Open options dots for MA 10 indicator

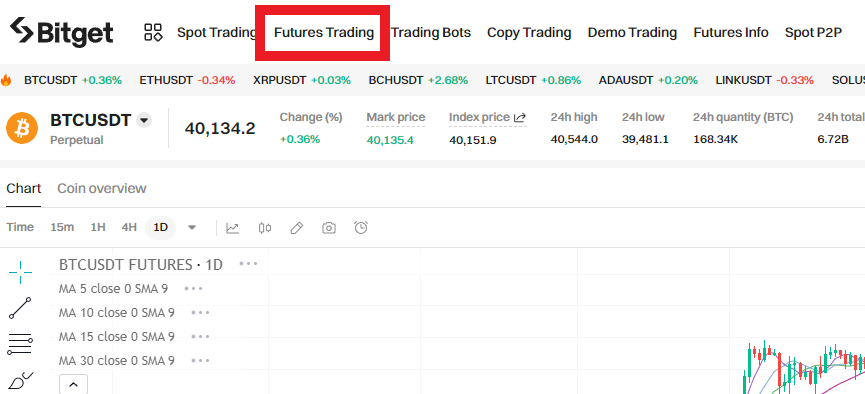[x=200, y=313]
